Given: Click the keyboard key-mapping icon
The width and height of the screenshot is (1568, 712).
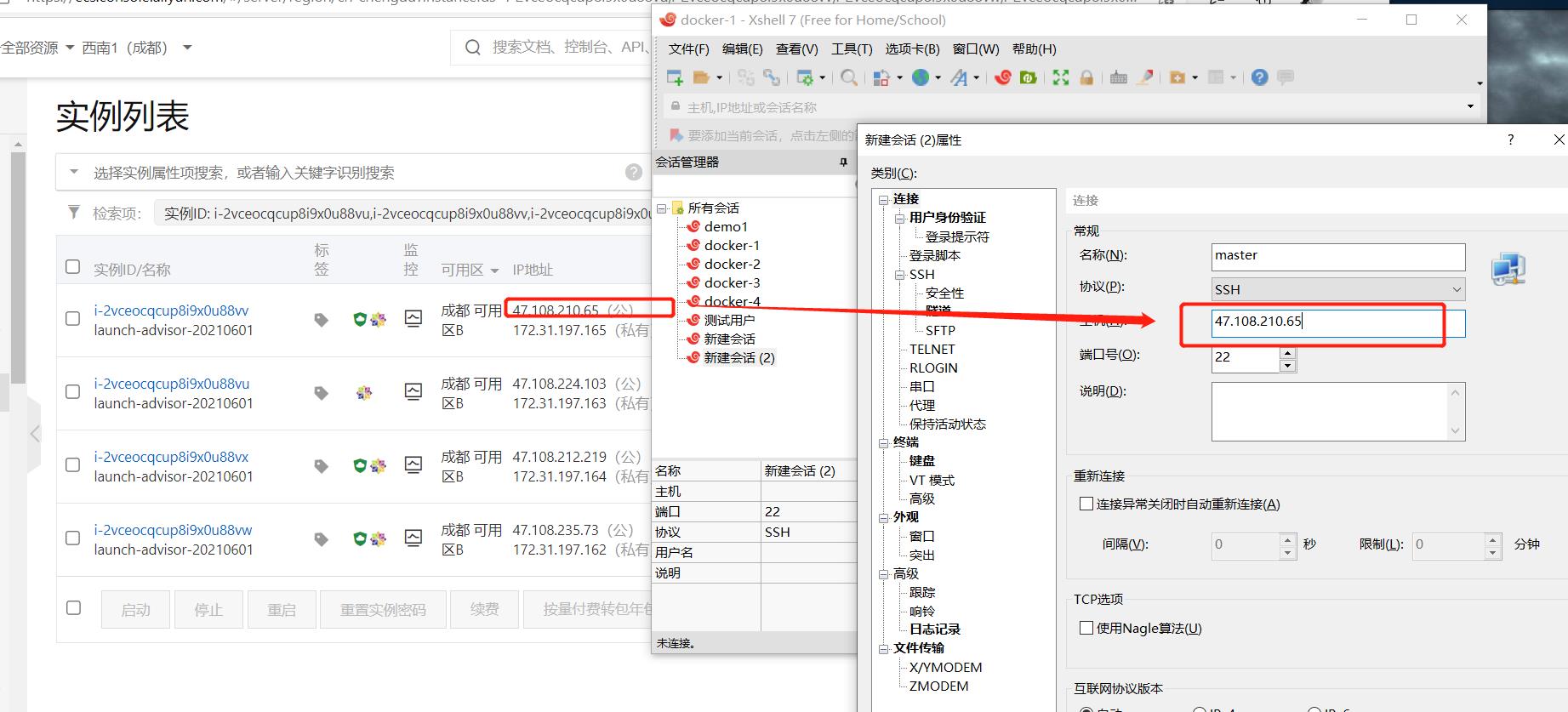Looking at the screenshot, I should (1119, 77).
